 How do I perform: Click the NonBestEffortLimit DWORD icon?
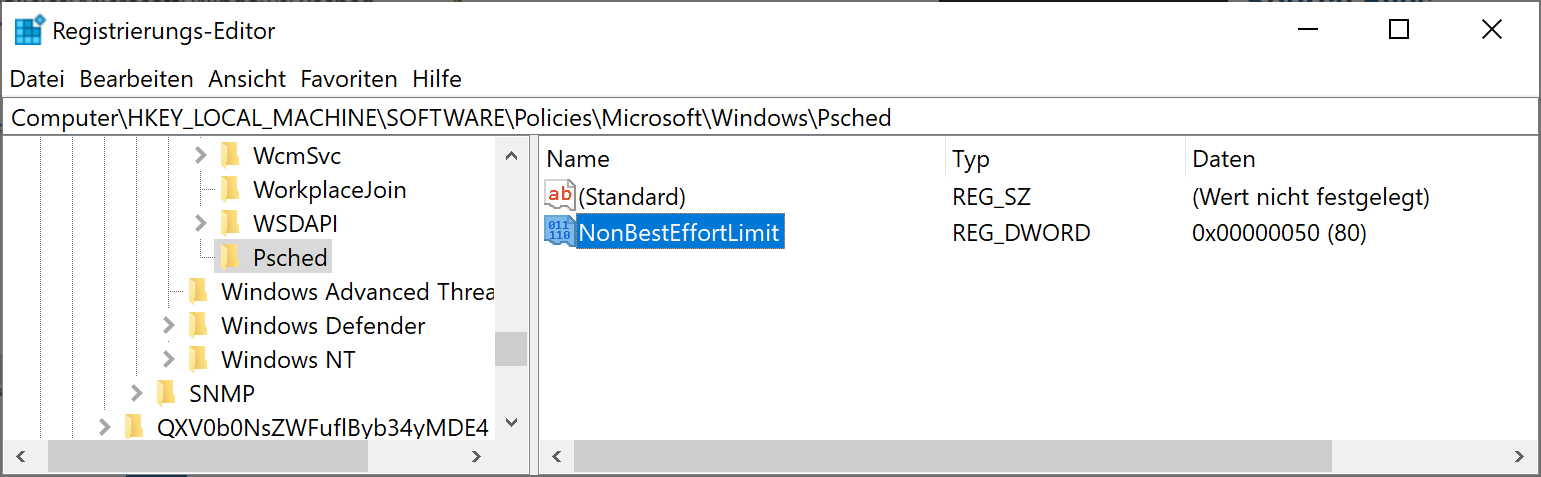point(560,233)
